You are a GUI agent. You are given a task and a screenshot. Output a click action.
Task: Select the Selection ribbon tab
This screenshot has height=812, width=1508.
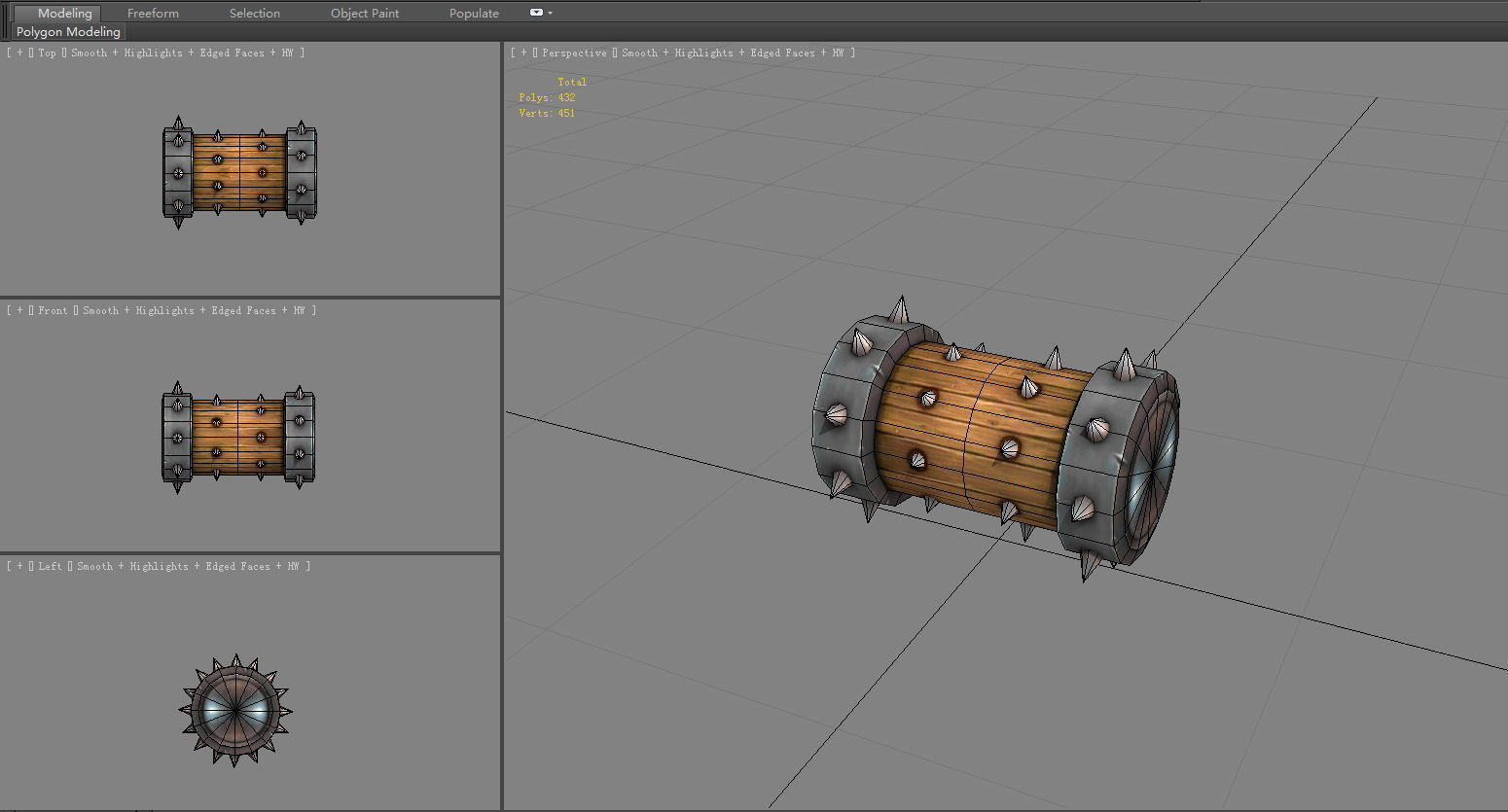click(x=255, y=14)
